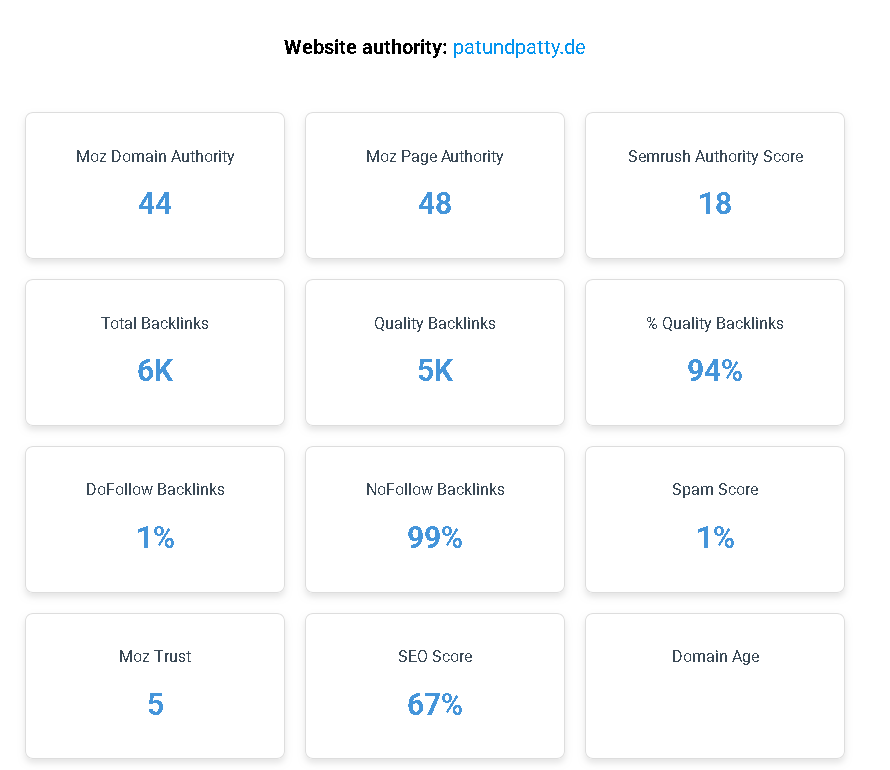The width and height of the screenshot is (890, 770).
Task: Click the DoFollow Backlinks card
Action: click(155, 519)
